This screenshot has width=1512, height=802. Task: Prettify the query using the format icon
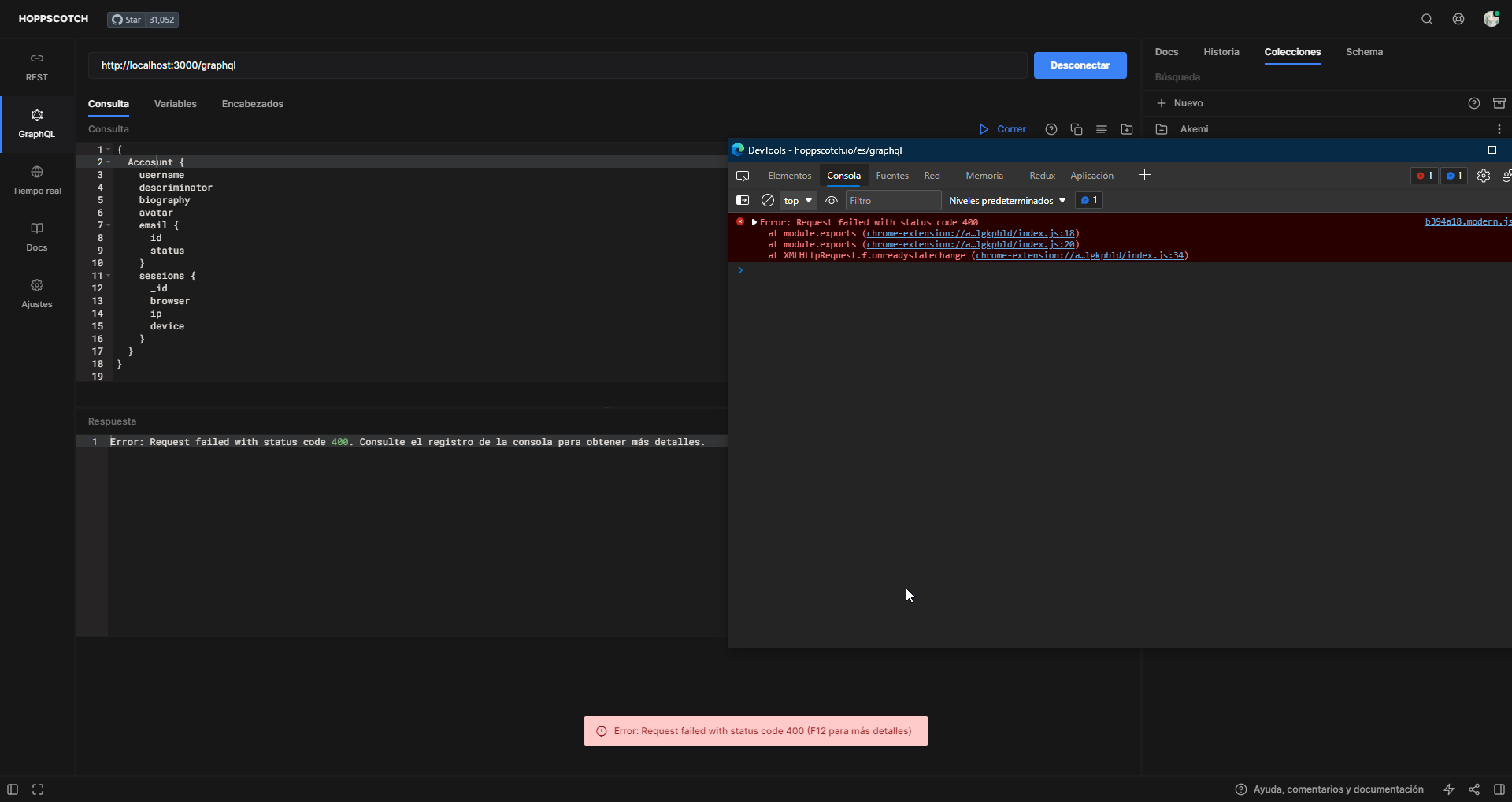pos(1102,128)
